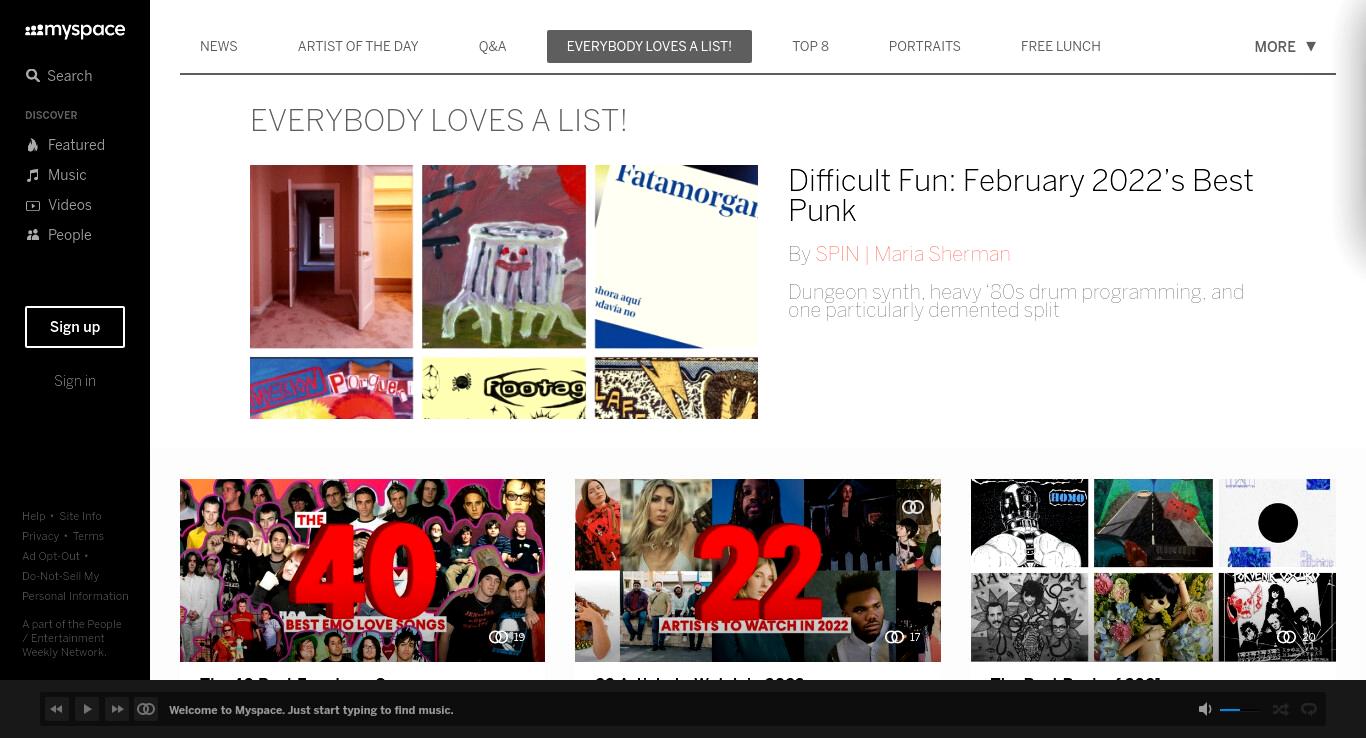Screen dimensions: 1366x738
Task: Click the Help footer link
Action: pos(34,516)
